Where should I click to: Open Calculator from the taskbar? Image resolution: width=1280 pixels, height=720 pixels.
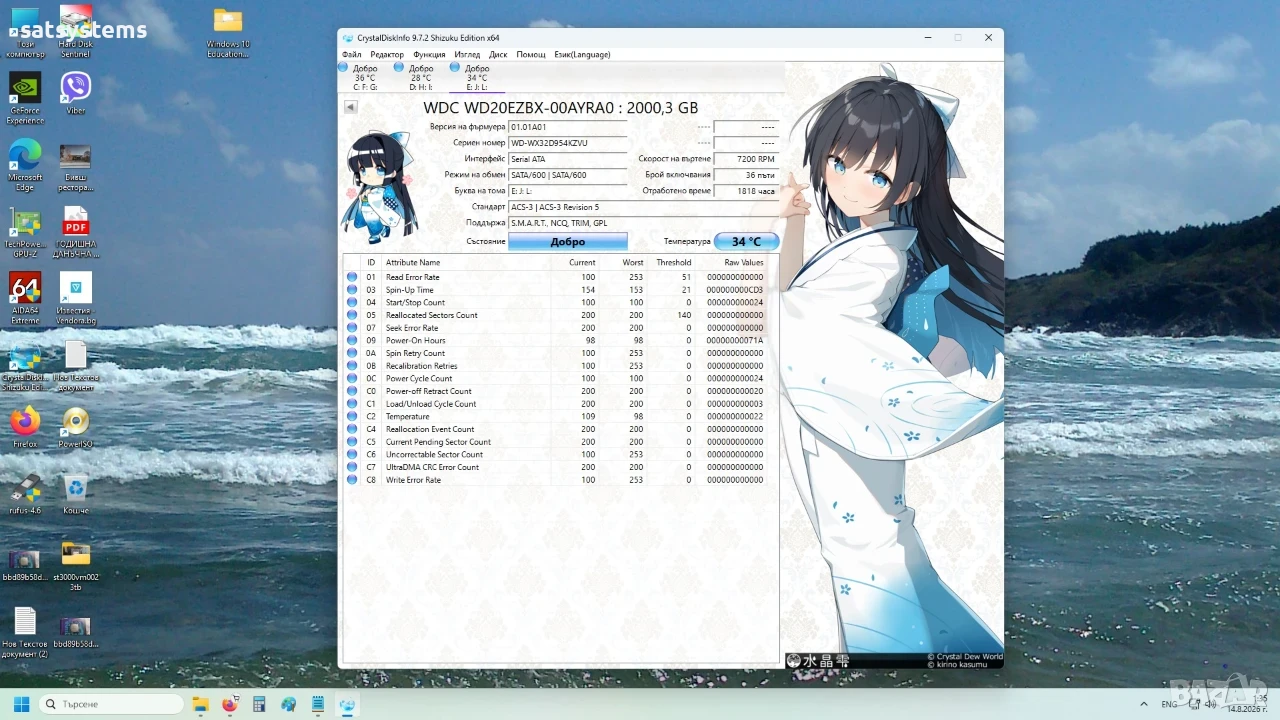pyautogui.click(x=259, y=704)
